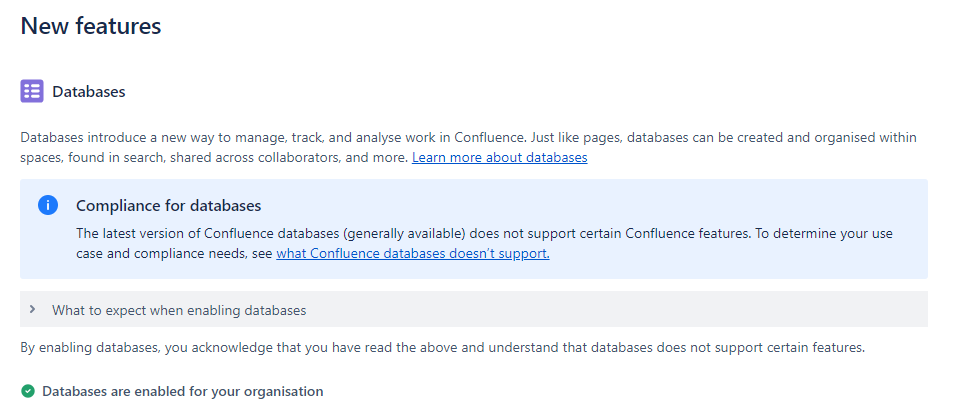Expand the chevron beside "What to expect"
968x414 pixels.
pyautogui.click(x=33, y=309)
